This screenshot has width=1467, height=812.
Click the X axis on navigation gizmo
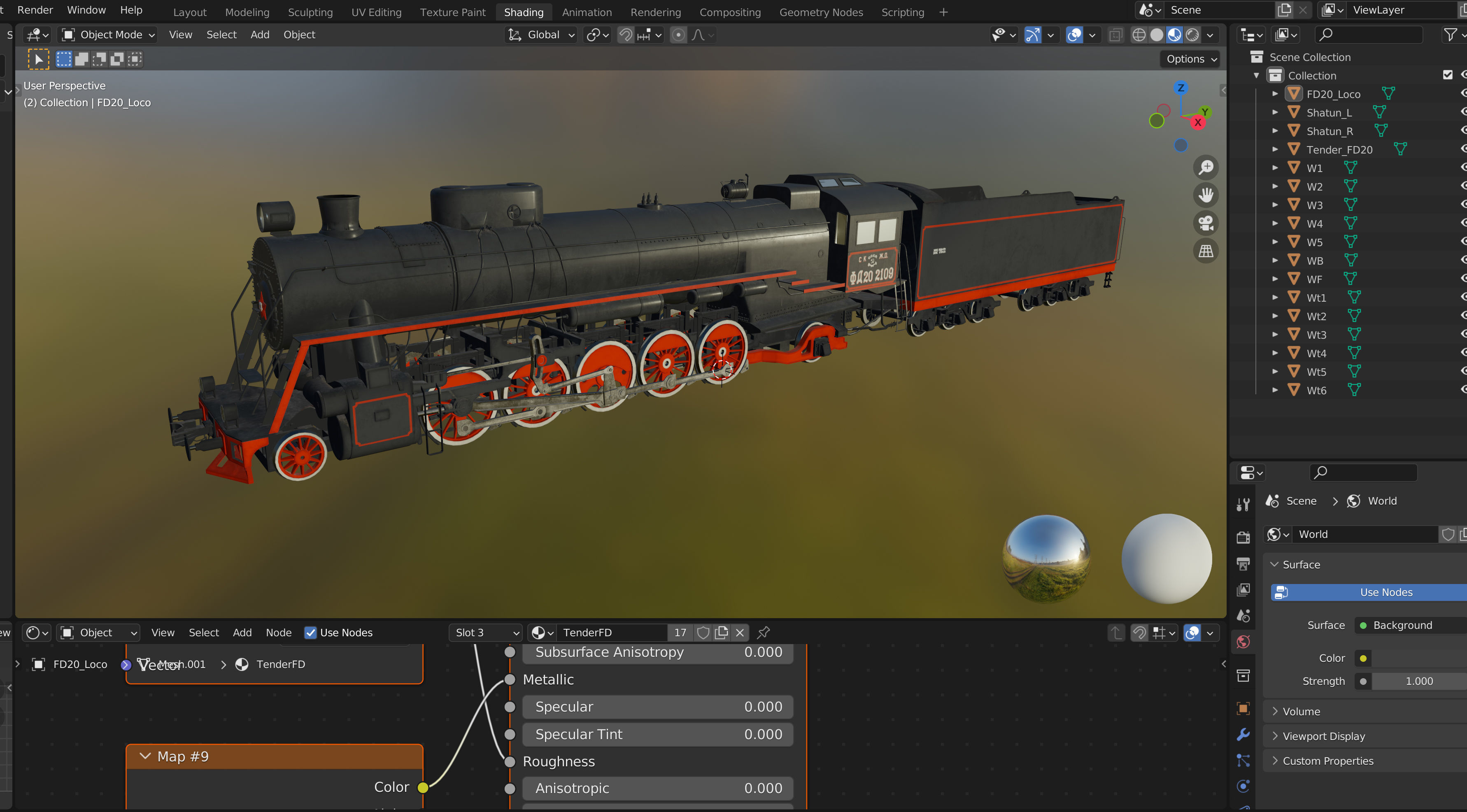click(1198, 122)
